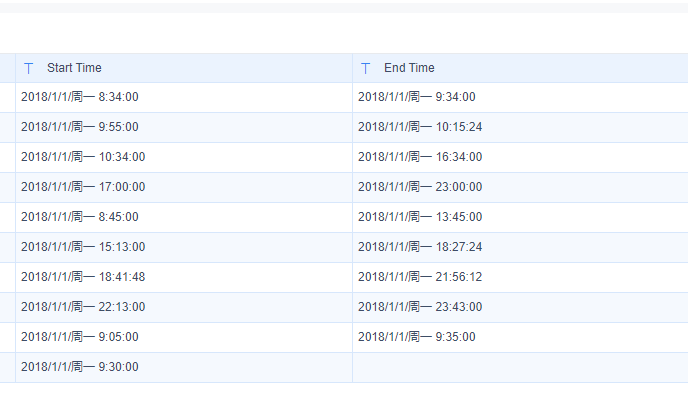The width and height of the screenshot is (688, 401).
Task: Select the Start Time column header
Action: tap(74, 68)
